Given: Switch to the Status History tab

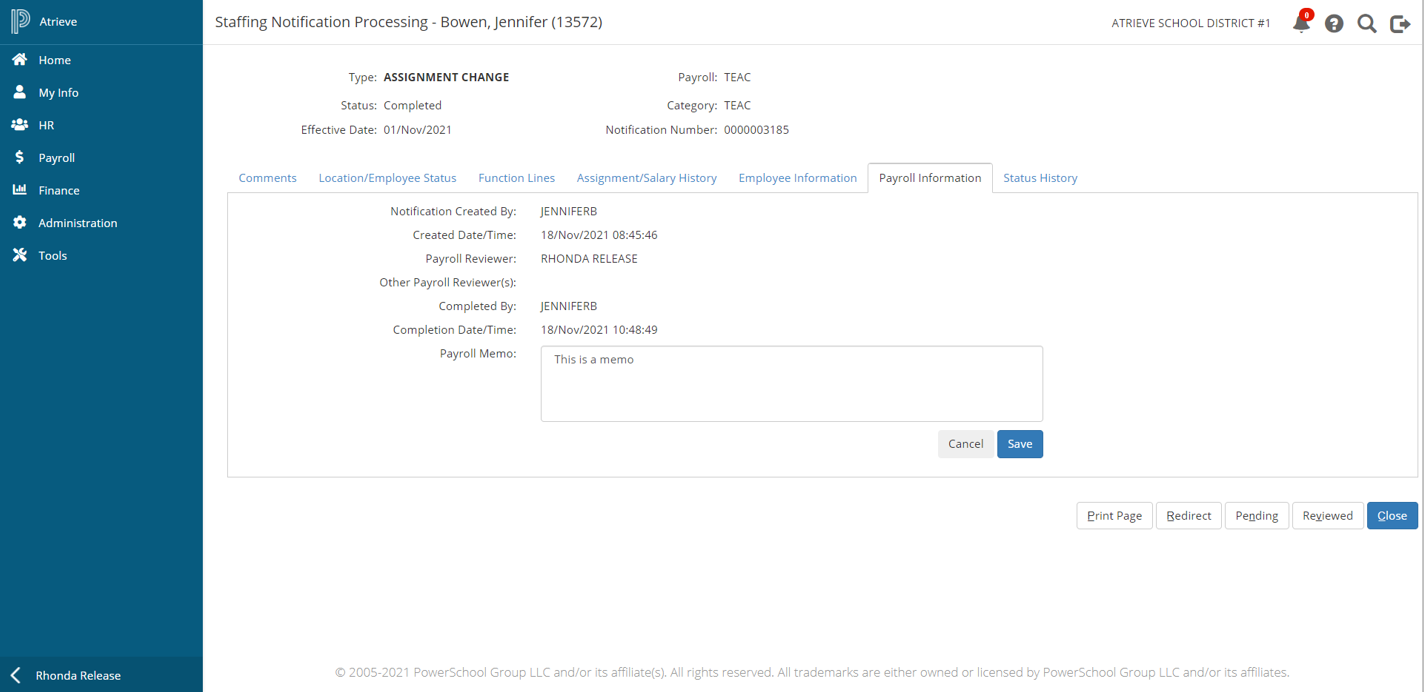Looking at the screenshot, I should (x=1040, y=178).
